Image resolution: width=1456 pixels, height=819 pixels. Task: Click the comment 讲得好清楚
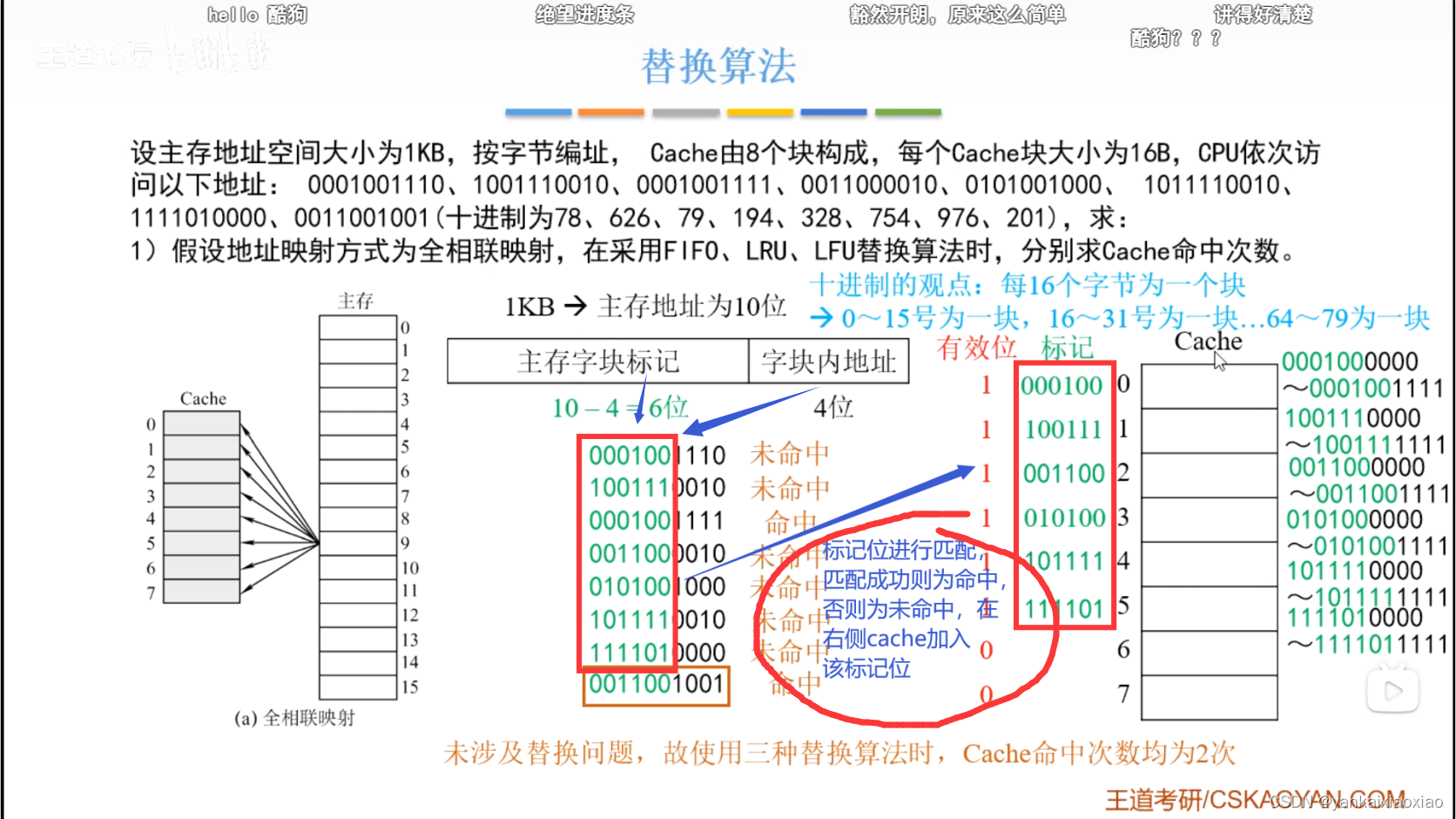(x=1263, y=14)
